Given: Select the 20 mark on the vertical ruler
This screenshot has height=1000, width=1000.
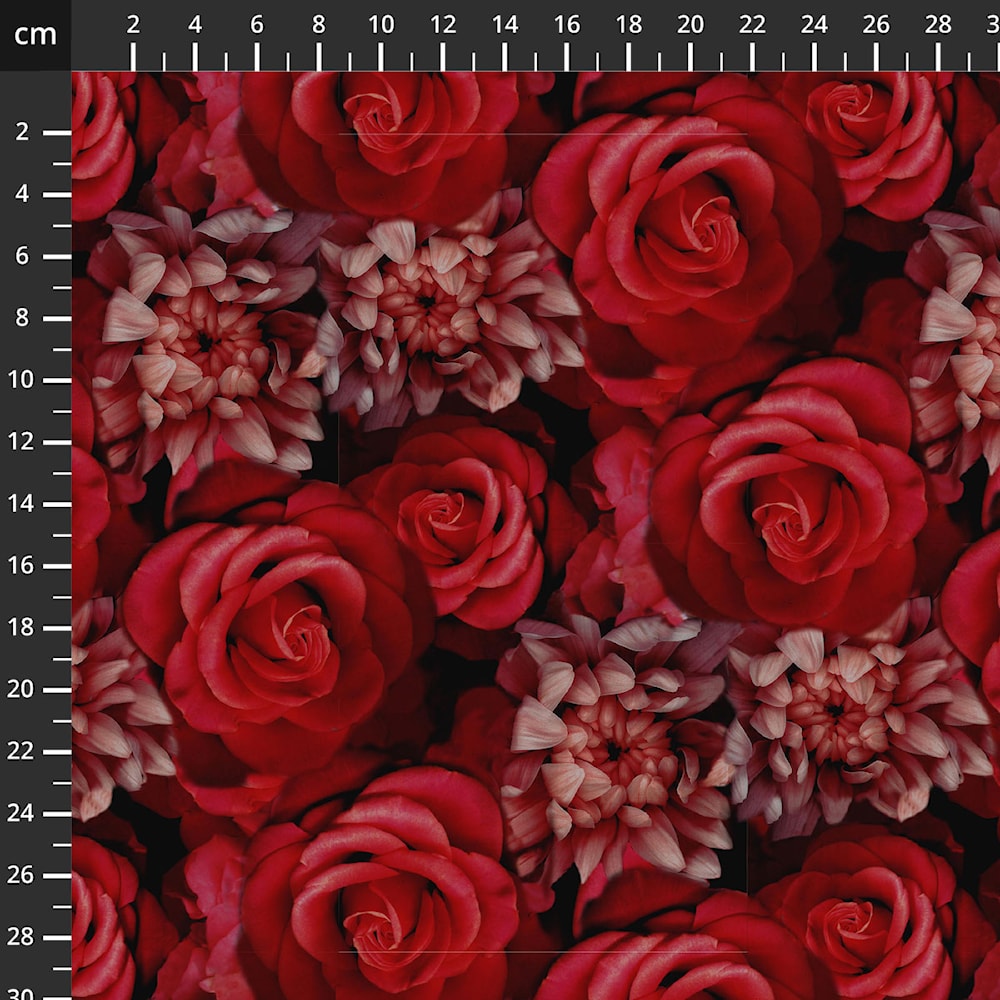Looking at the screenshot, I should pos(24,690).
